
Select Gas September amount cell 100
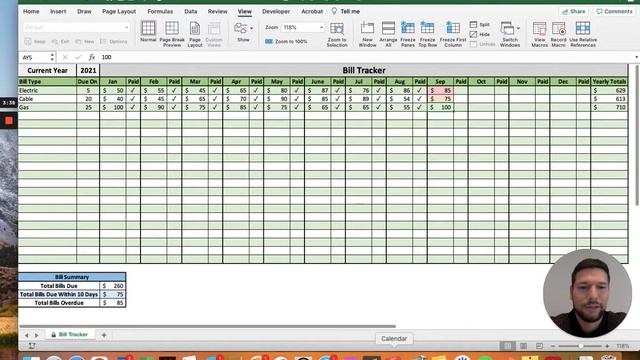pyautogui.click(x=440, y=107)
